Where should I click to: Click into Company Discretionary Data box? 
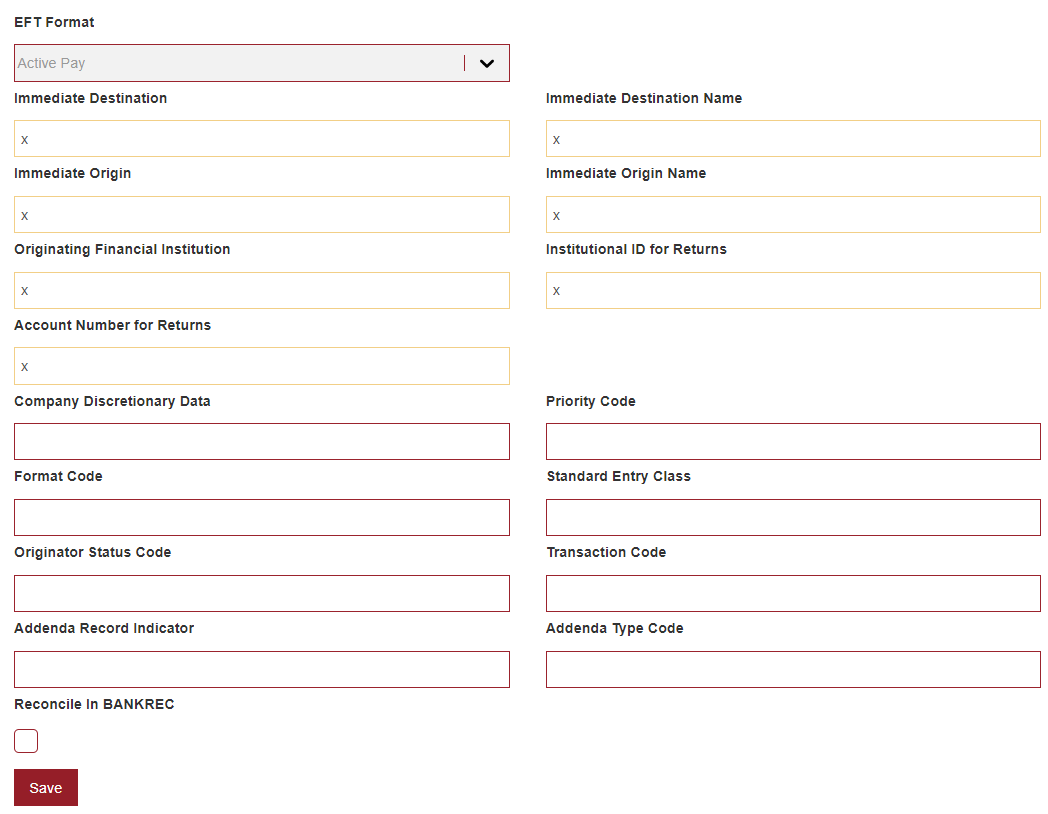261,442
